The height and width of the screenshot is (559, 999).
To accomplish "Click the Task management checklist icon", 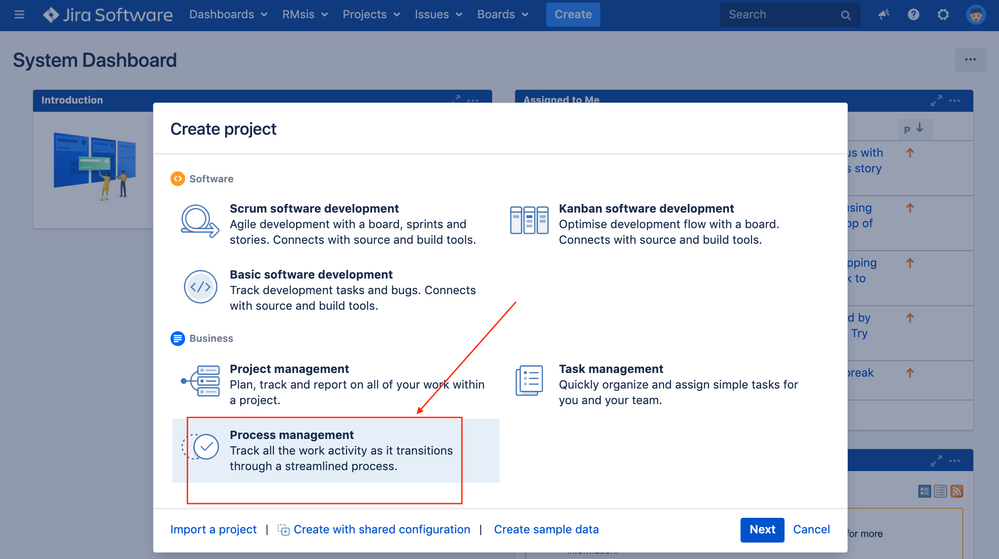I will point(529,381).
